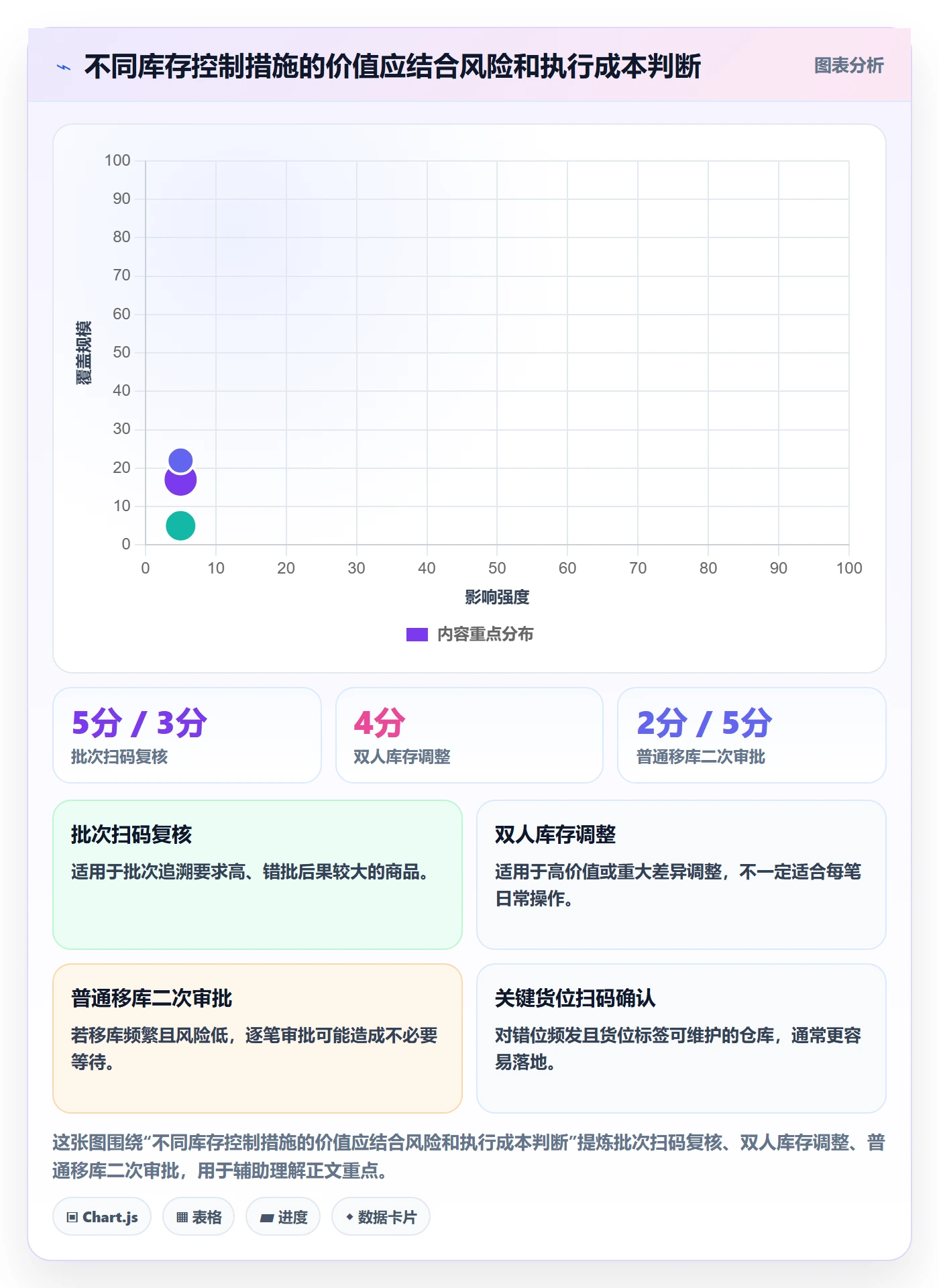939x1288 pixels.
Task: Click the 数据卡片 tag chip
Action: point(381,1217)
